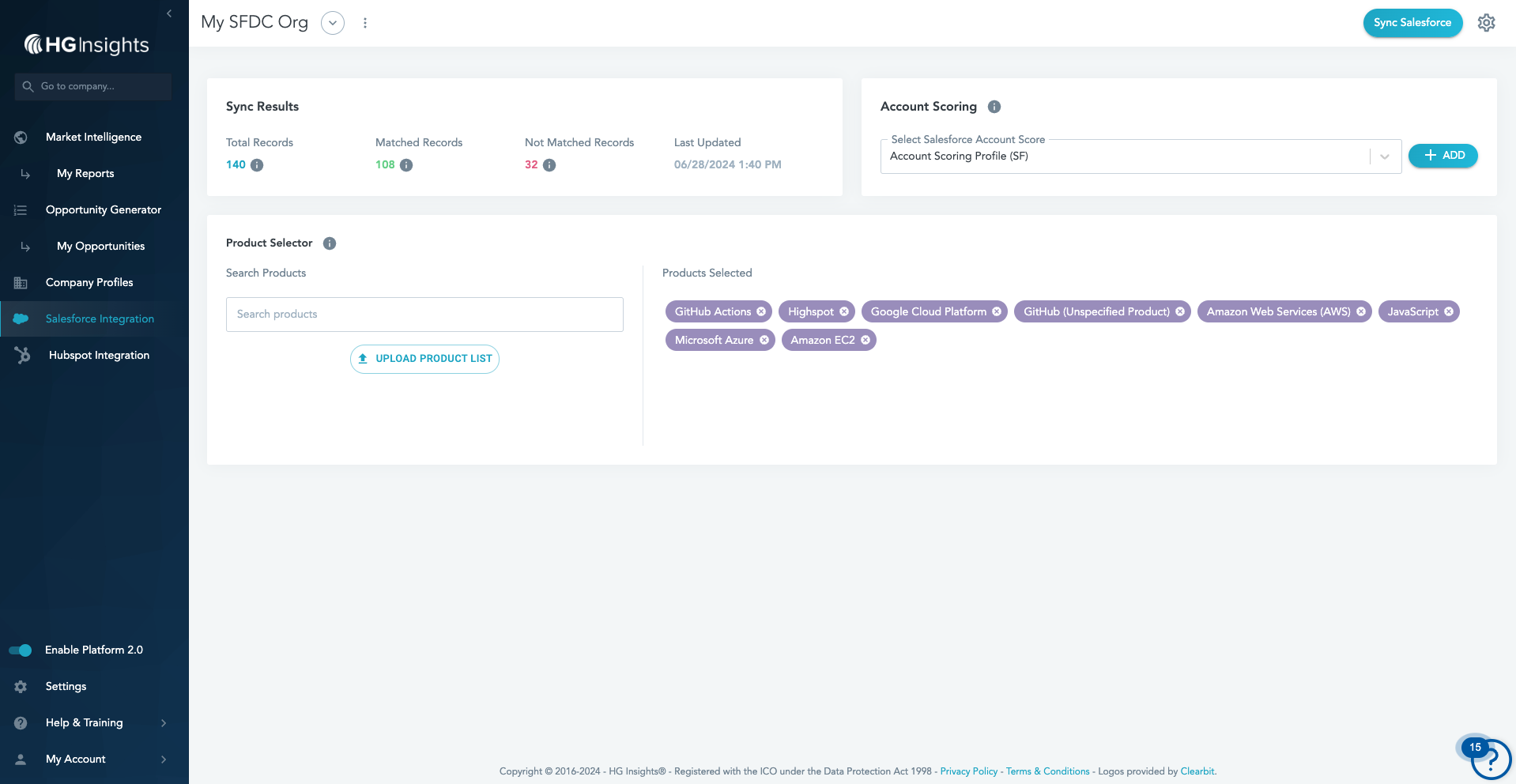Open the Clearbit link in footer

1197,771
